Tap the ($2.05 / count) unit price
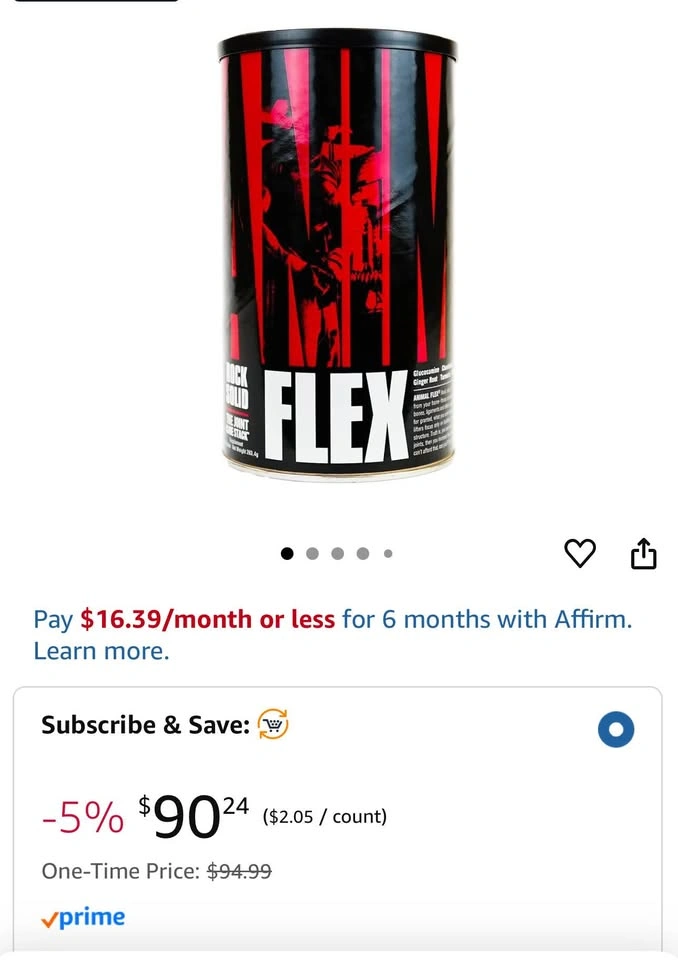Viewport: 678px width, 960px height. pos(325,817)
